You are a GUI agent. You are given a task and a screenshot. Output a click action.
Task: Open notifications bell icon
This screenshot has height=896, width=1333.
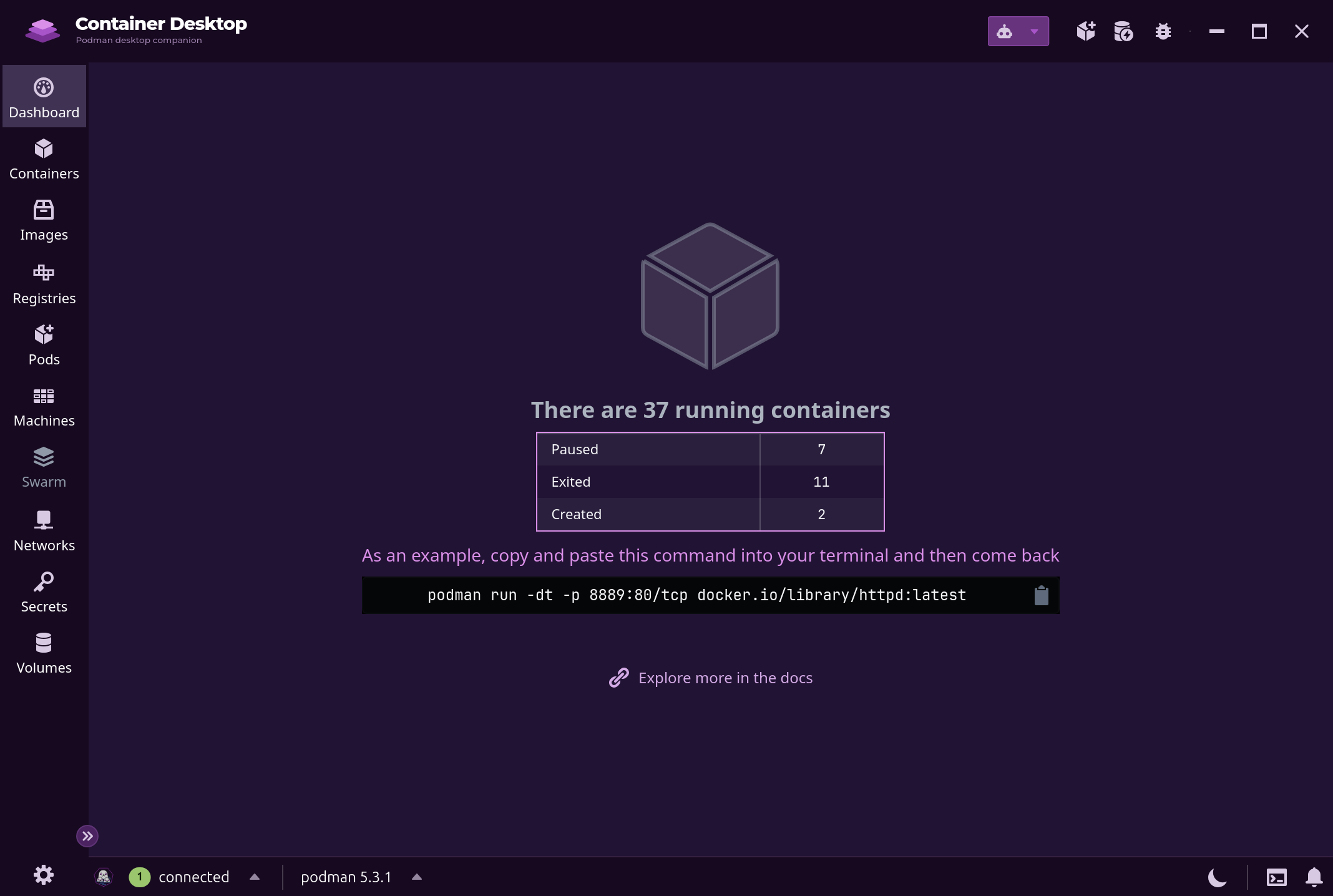(x=1314, y=877)
